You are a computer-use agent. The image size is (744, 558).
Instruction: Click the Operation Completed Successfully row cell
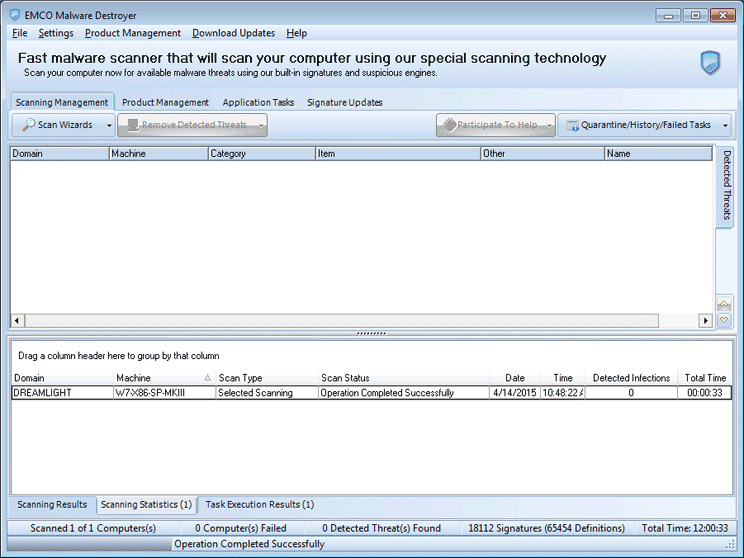[x=404, y=393]
